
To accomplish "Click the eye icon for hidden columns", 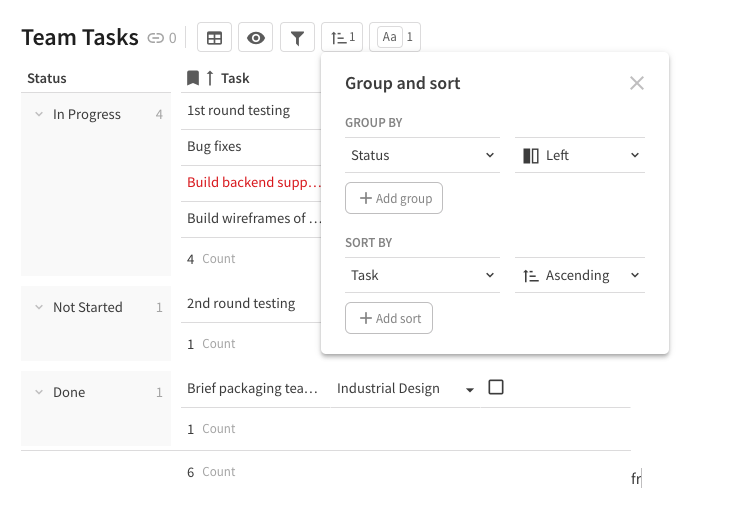I will point(256,38).
